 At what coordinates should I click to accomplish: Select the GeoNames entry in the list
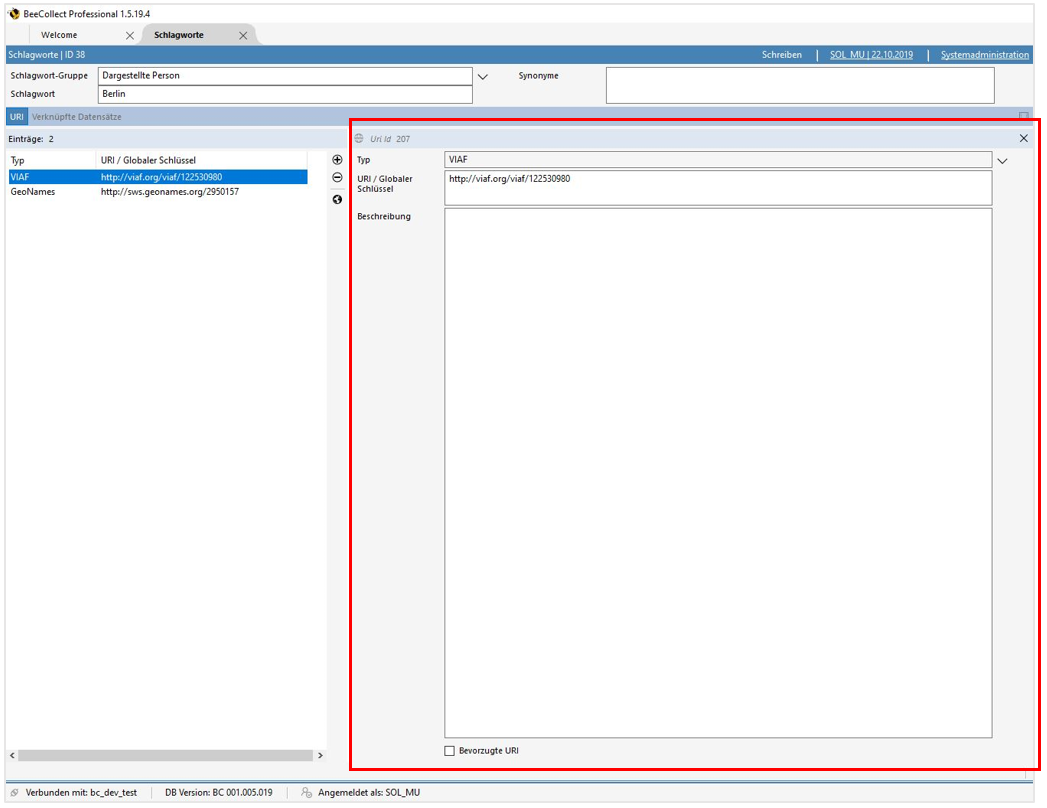pyautogui.click(x=100, y=192)
